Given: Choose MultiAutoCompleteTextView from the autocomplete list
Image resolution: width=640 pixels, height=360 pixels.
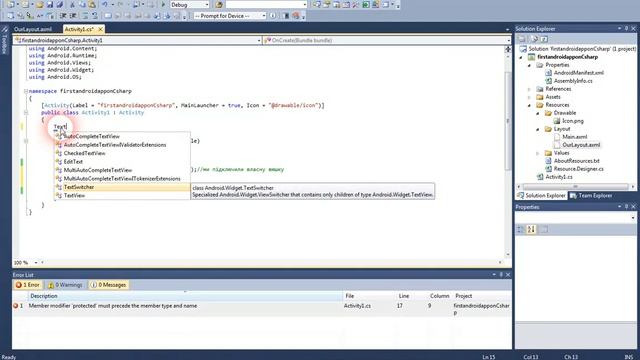Looking at the screenshot, I should click(122, 170).
